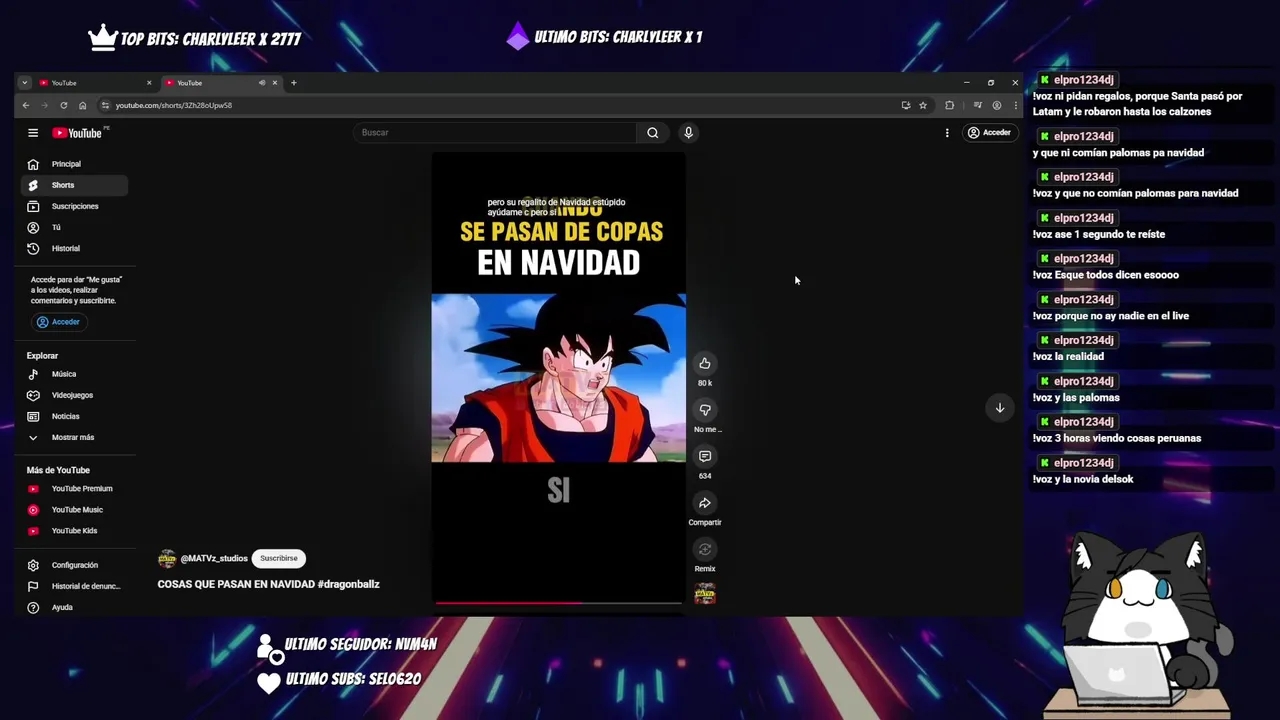Open YouTube Music link
The height and width of the screenshot is (720, 1280).
pyautogui.click(x=74, y=510)
